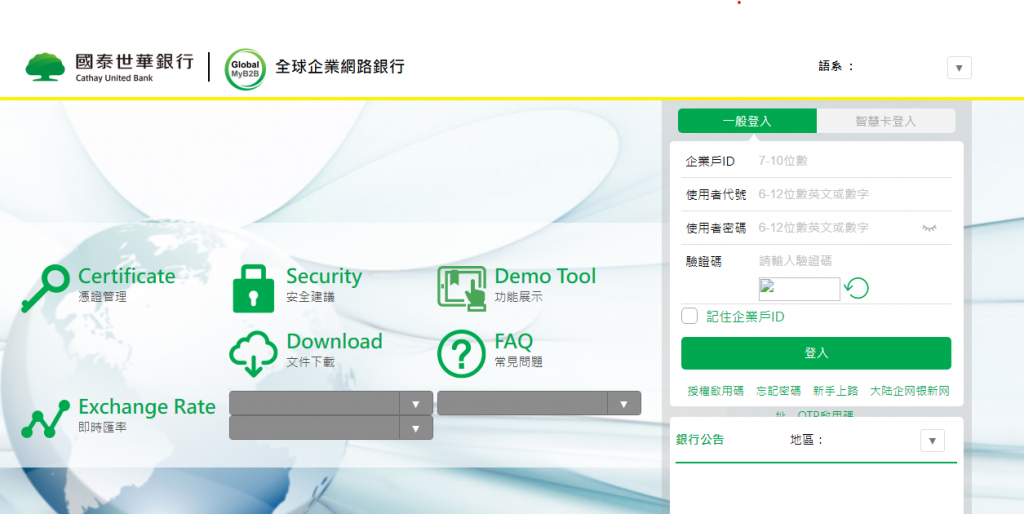Screen dimensions: 1024x514
Task: Open the 授權啟用碼 link
Action: click(x=715, y=391)
